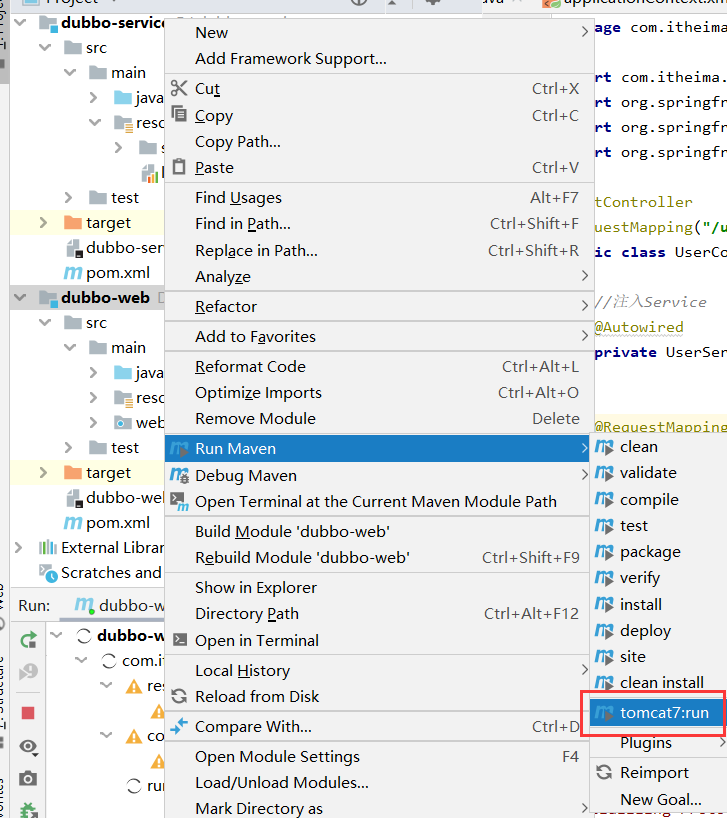Click the red Stop icon in Run panel
The width and height of the screenshot is (727, 818).
pyautogui.click(x=28, y=713)
